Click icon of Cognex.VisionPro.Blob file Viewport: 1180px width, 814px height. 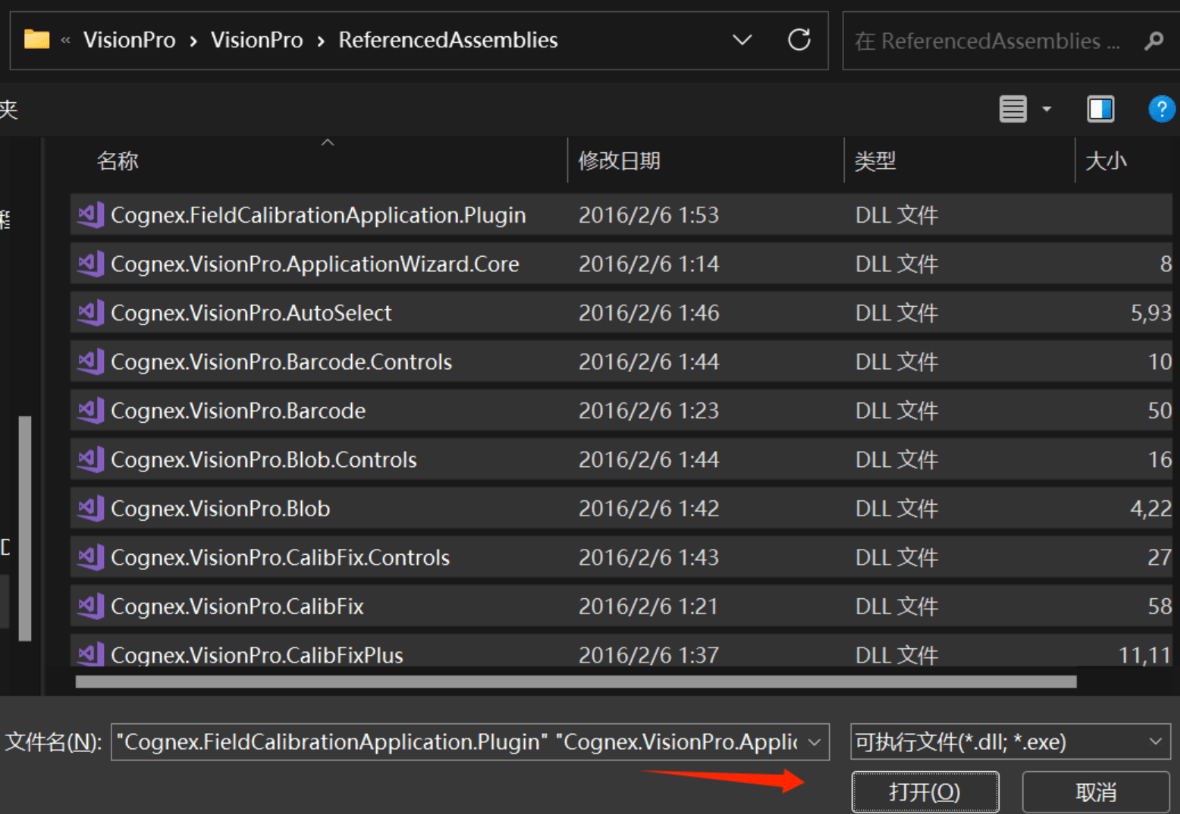[90, 509]
